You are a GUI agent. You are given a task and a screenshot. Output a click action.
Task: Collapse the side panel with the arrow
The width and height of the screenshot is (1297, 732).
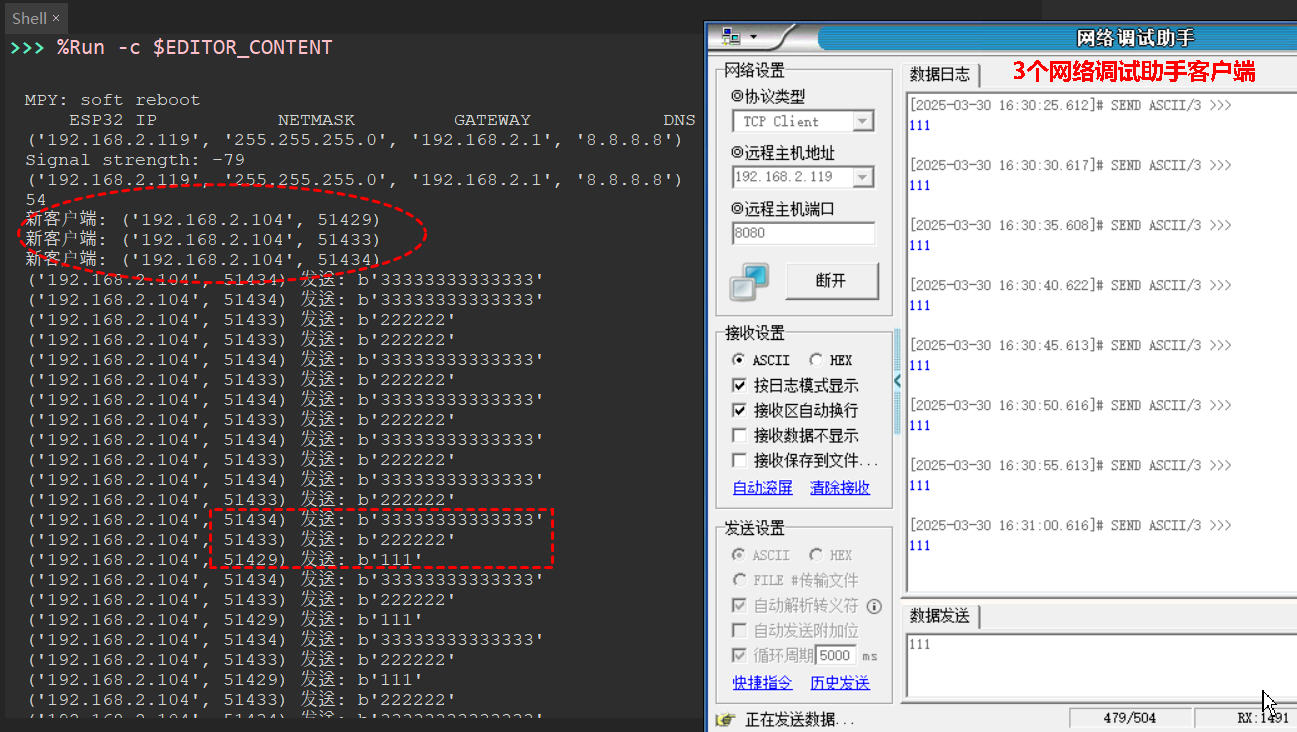(898, 381)
